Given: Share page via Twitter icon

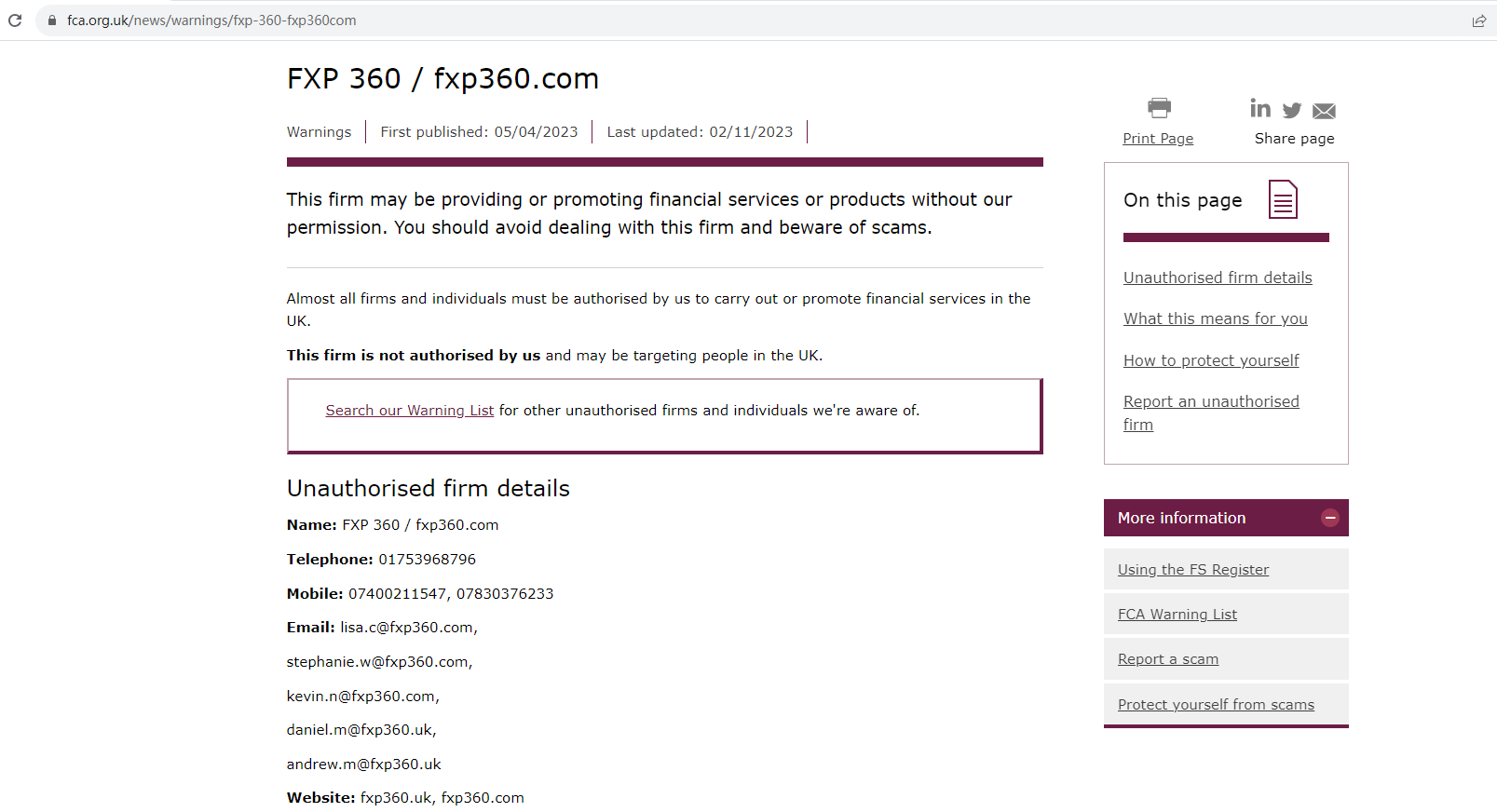Looking at the screenshot, I should click(1292, 111).
